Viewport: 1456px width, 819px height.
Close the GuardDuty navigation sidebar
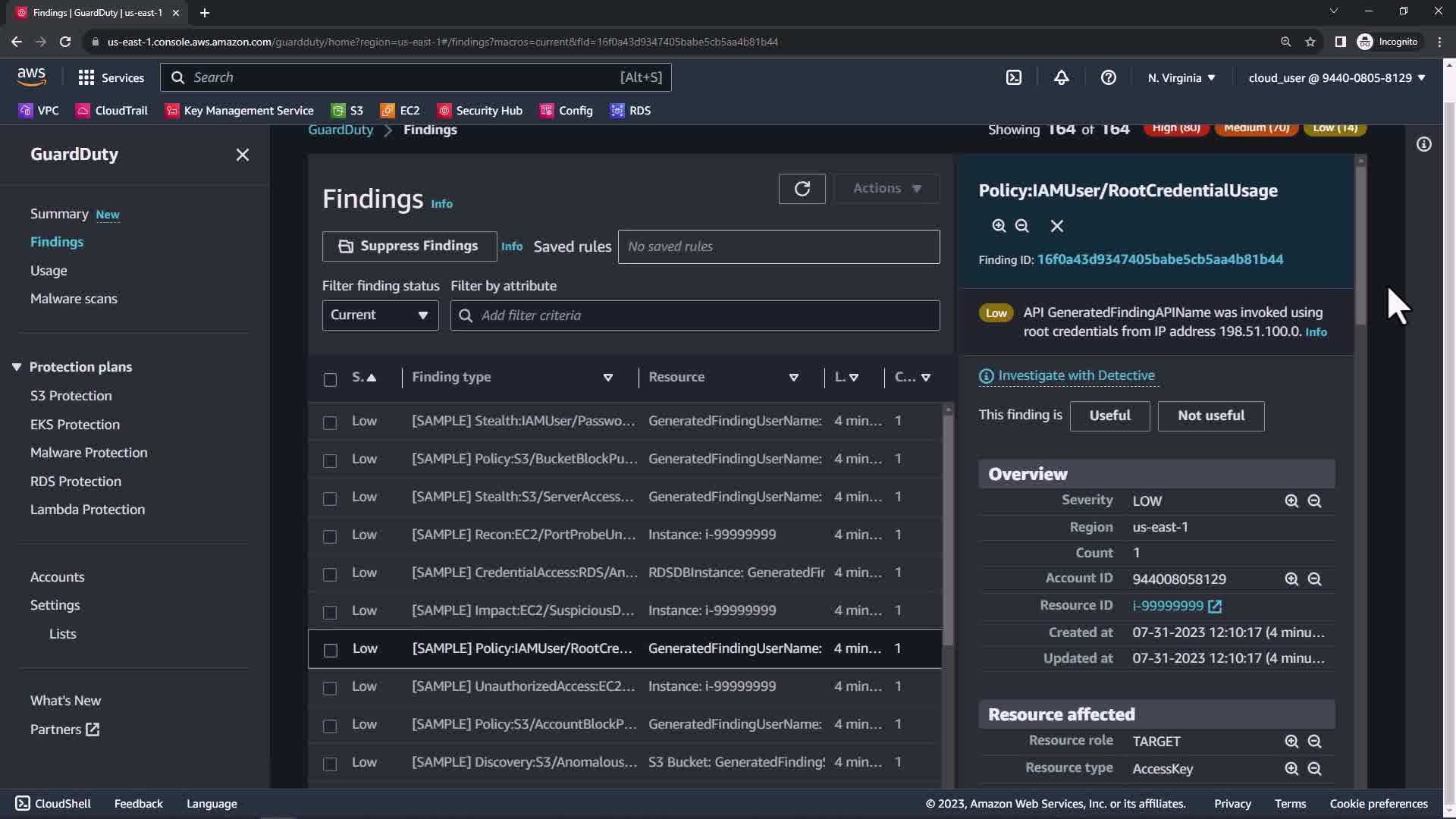(242, 155)
